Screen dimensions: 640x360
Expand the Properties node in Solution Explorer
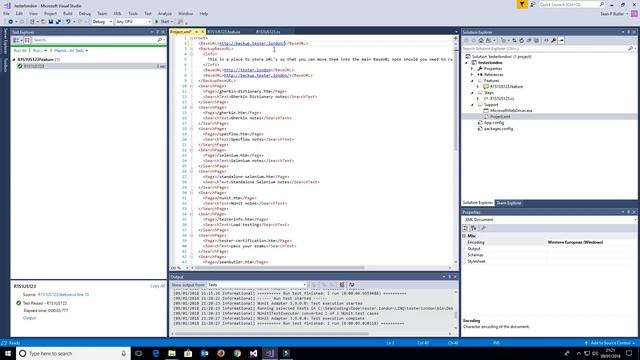[472, 69]
